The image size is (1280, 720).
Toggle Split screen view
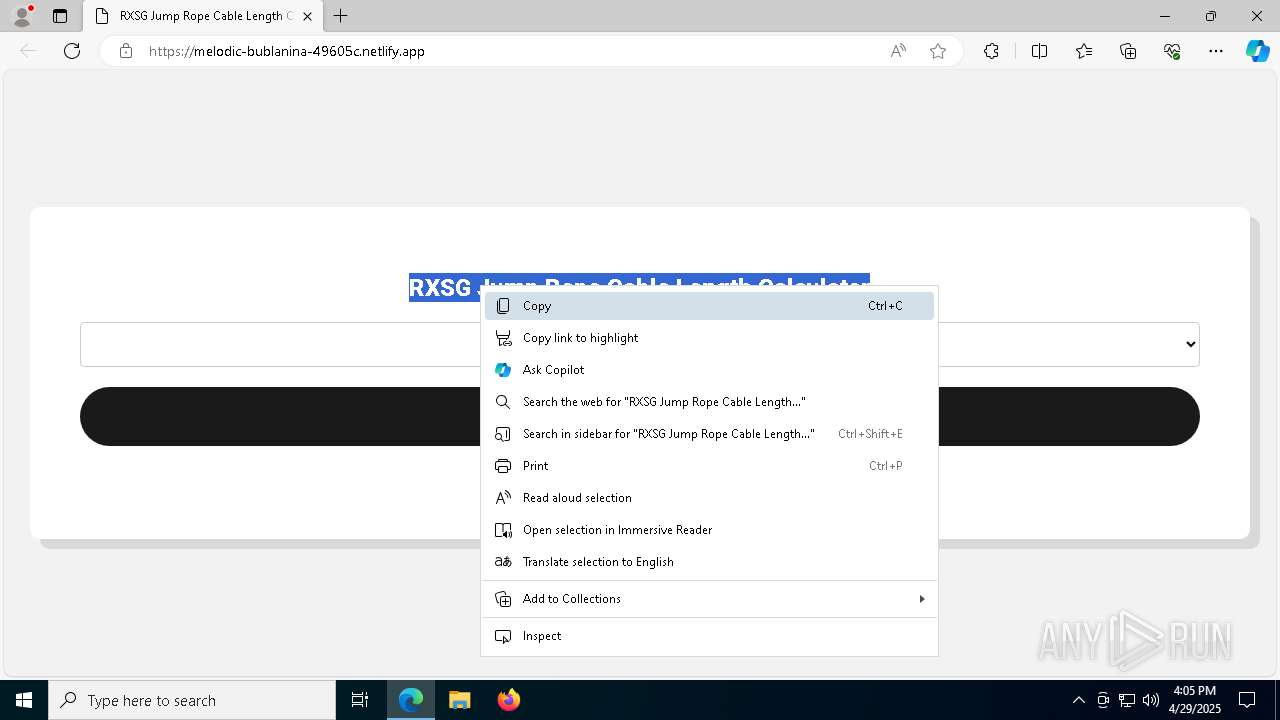pos(1039,51)
